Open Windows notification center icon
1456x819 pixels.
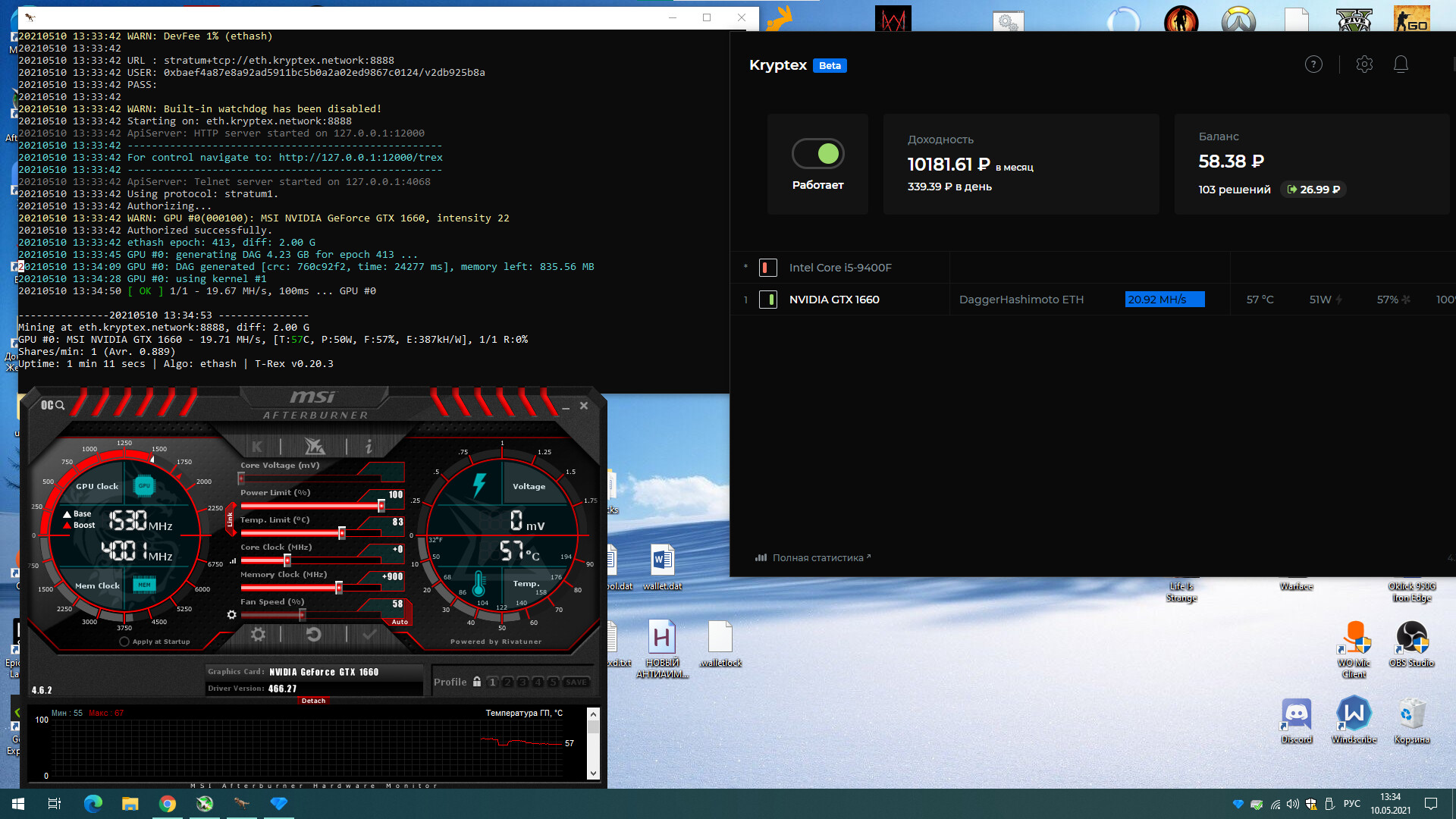(x=1431, y=804)
